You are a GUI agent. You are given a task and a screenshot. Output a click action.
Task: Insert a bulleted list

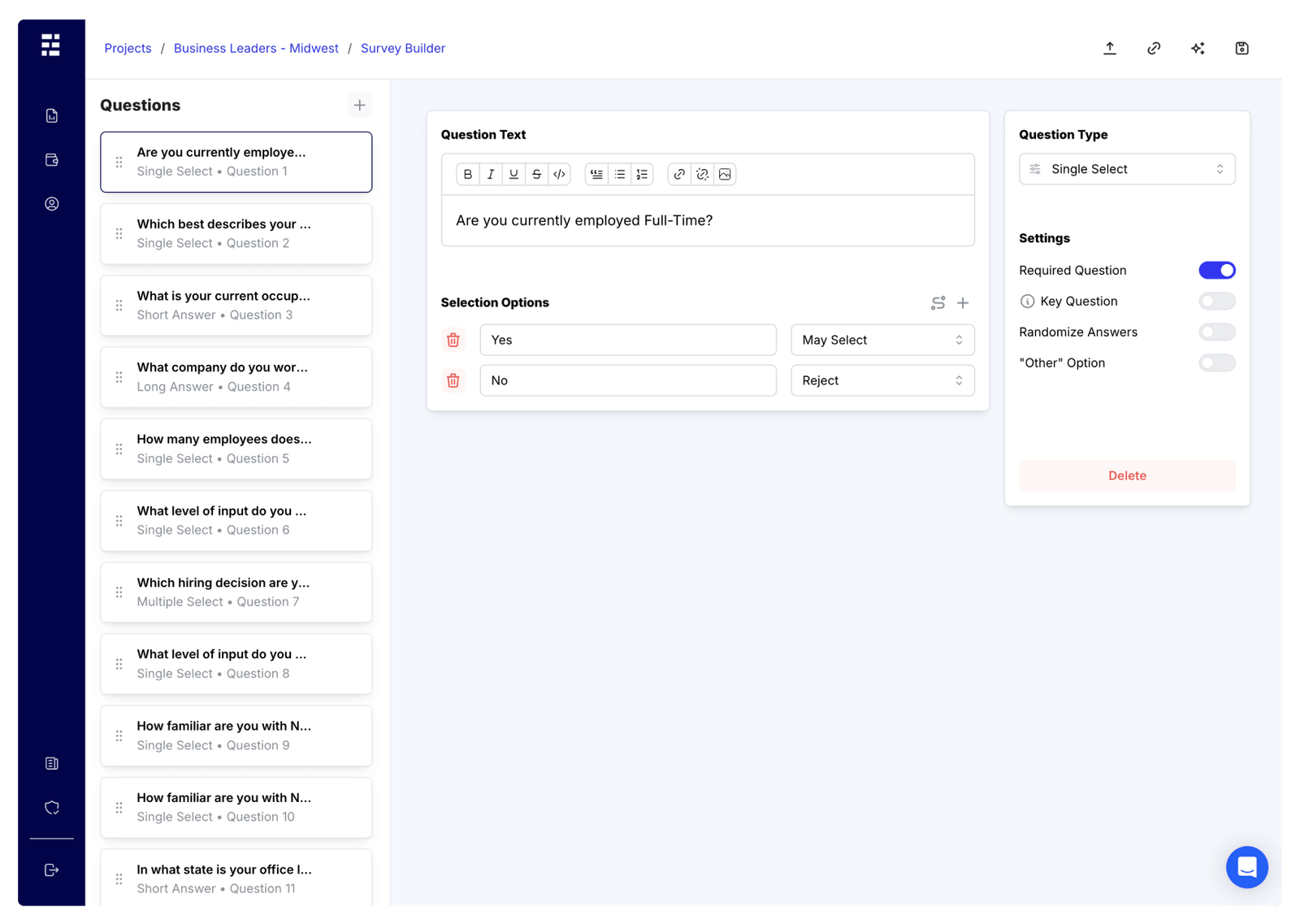click(x=620, y=174)
